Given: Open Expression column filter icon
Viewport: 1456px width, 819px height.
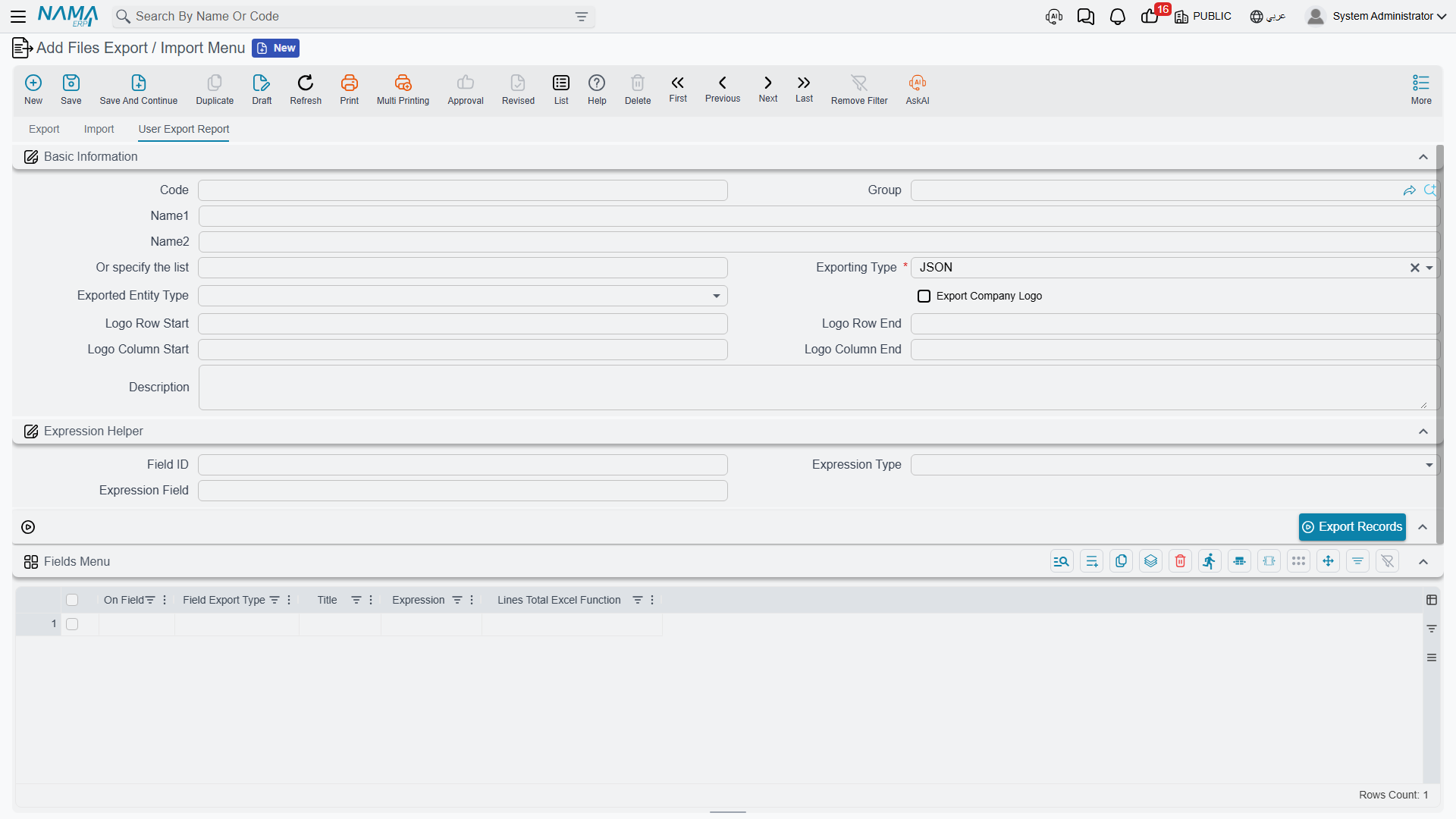Looking at the screenshot, I should click(457, 600).
